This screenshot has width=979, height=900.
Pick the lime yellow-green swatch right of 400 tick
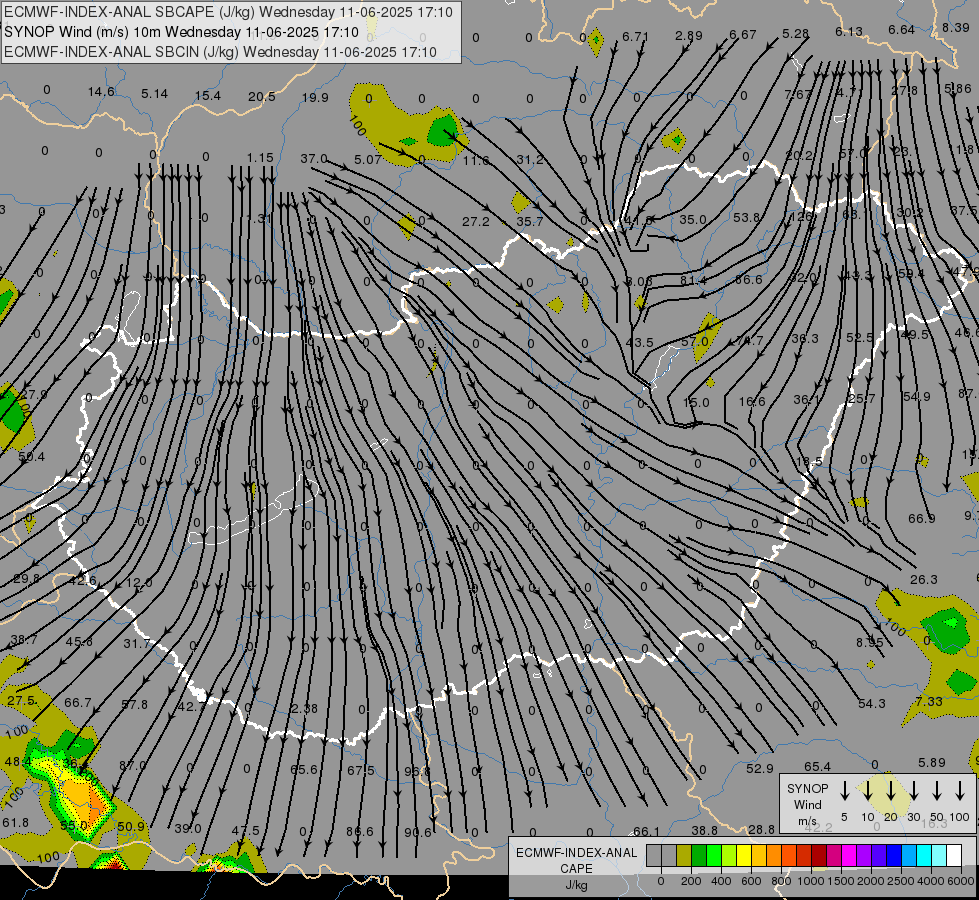(729, 856)
